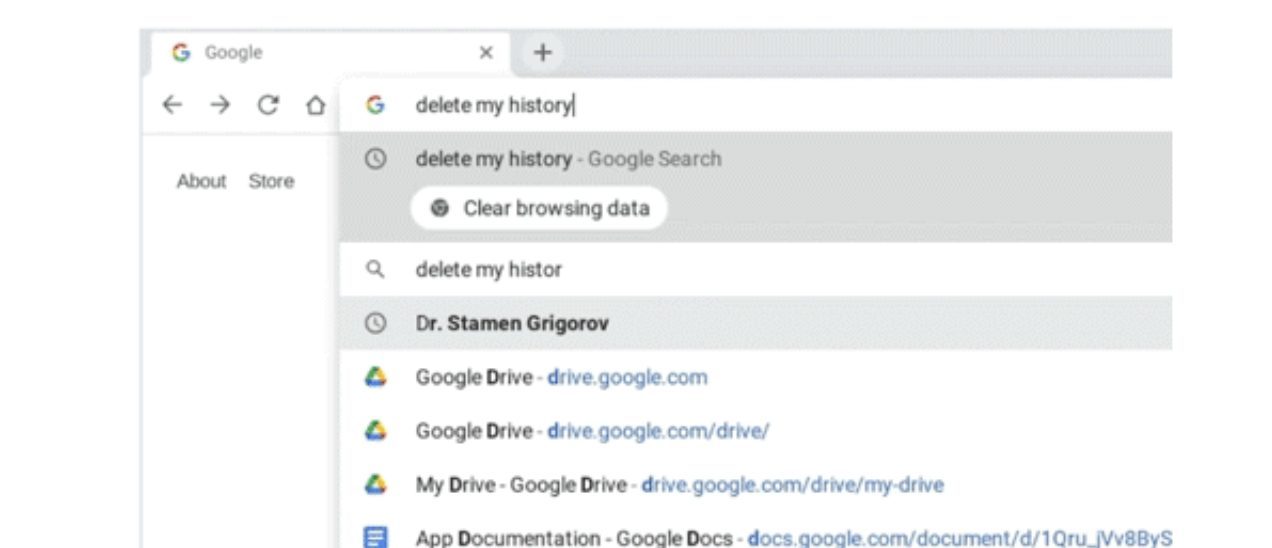Open App Documentation Google Docs suggestion

(x=790, y=538)
